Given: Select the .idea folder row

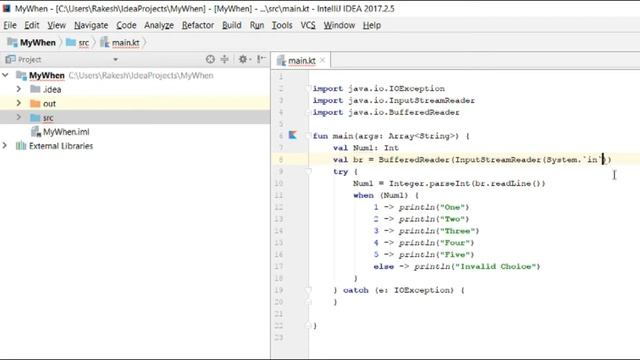Looking at the screenshot, I should coord(135,89).
